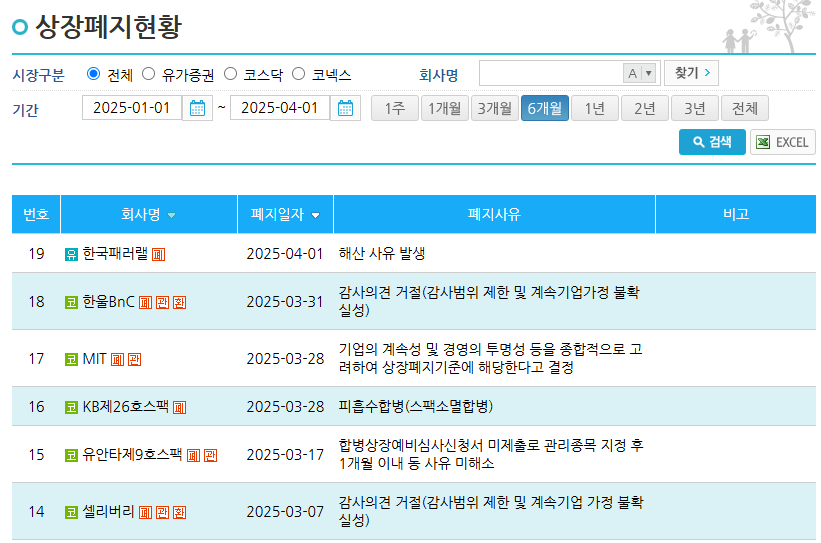Image resolution: width=821 pixels, height=543 pixels.
Task: Click the Excel export icon button
Action: pyautogui.click(x=783, y=142)
